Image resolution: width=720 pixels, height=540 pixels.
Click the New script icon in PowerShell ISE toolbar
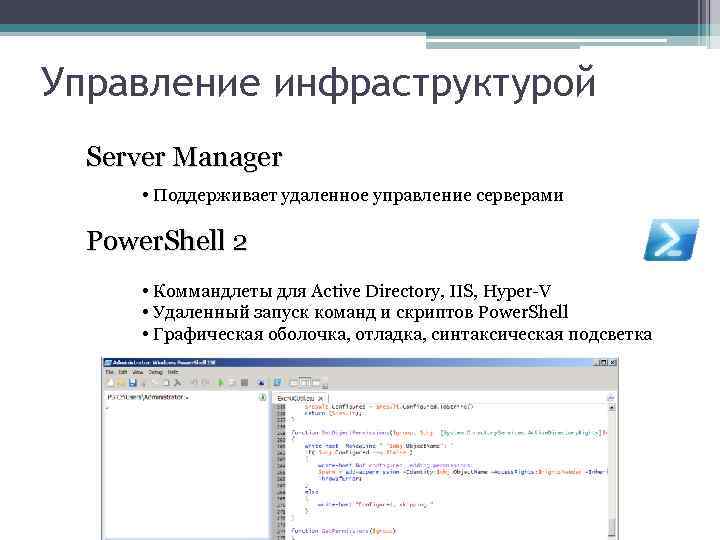(110, 382)
